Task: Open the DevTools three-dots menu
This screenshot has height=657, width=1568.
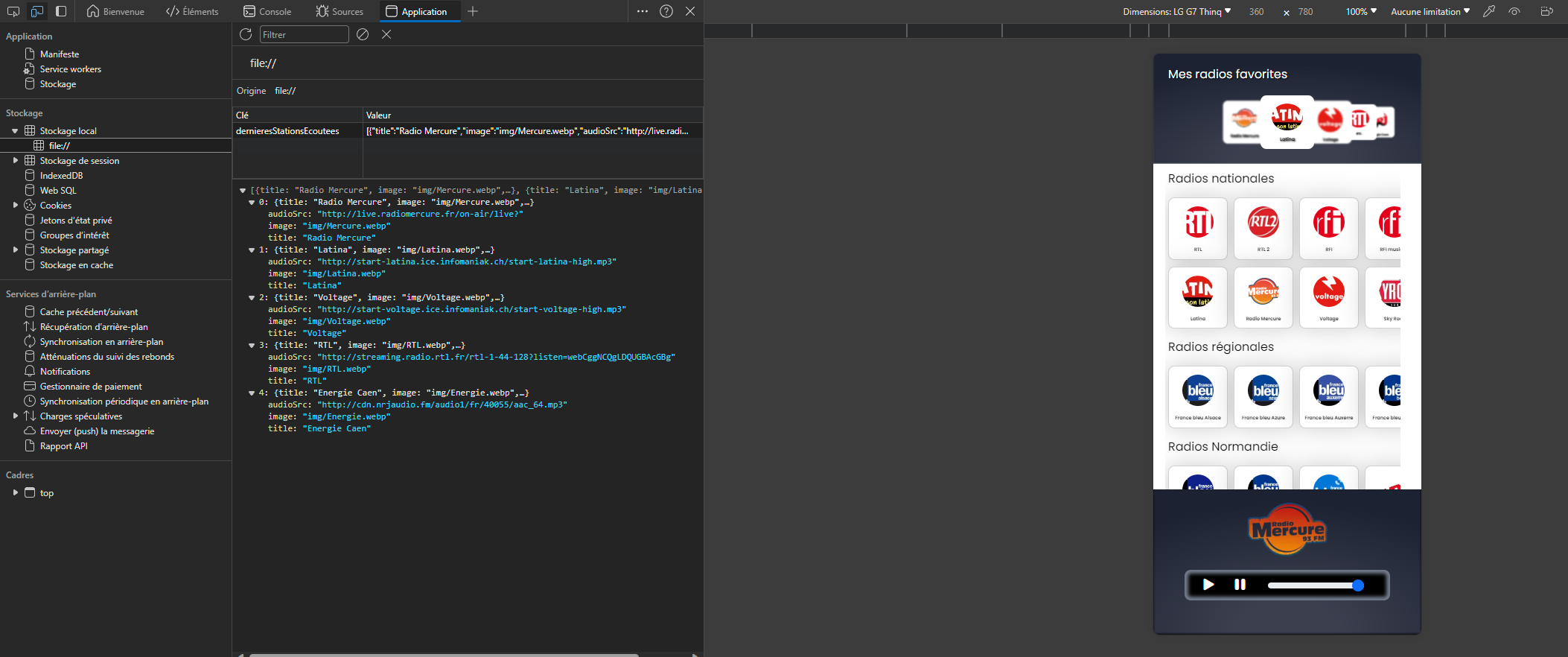Action: (x=643, y=11)
